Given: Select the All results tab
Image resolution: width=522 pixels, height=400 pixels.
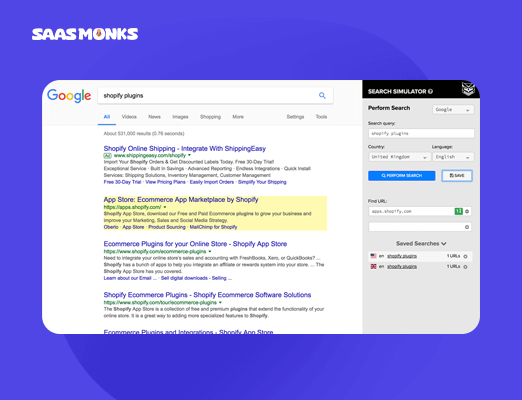Looking at the screenshot, I should 107,117.
